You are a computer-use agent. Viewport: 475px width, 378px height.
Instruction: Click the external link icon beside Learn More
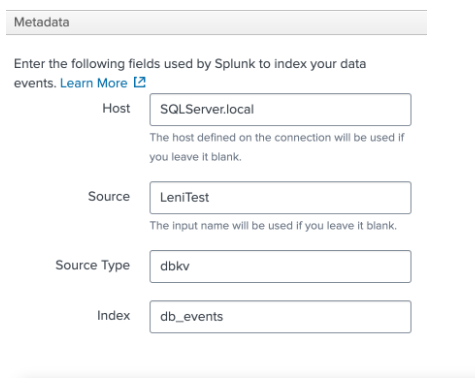tap(140, 82)
